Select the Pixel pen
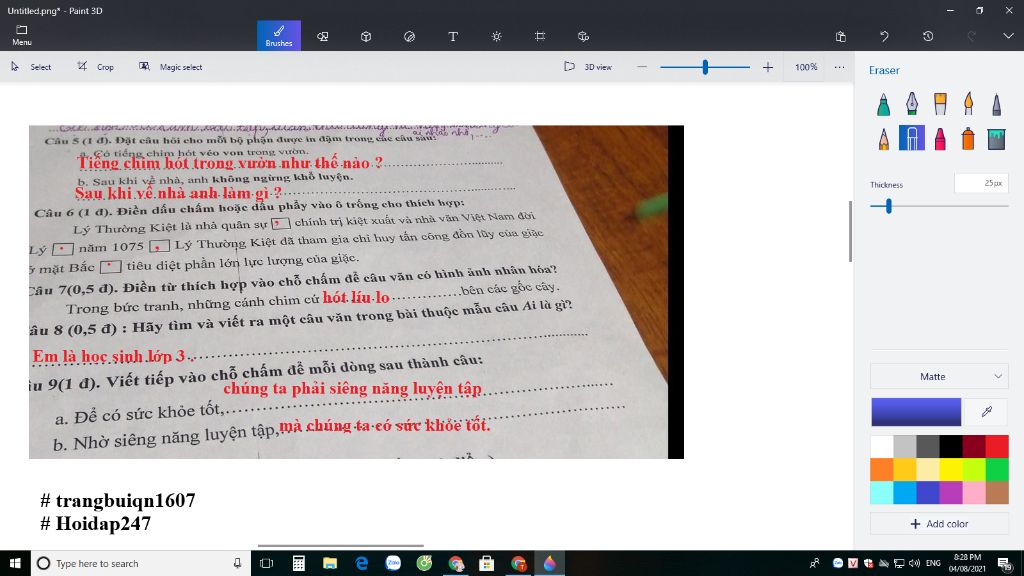 click(997, 104)
